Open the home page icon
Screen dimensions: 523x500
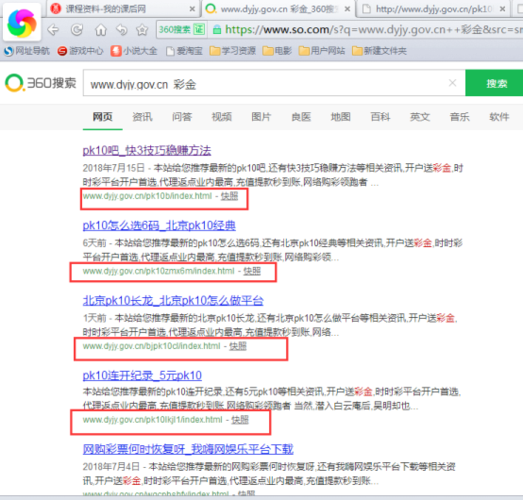tap(101, 30)
